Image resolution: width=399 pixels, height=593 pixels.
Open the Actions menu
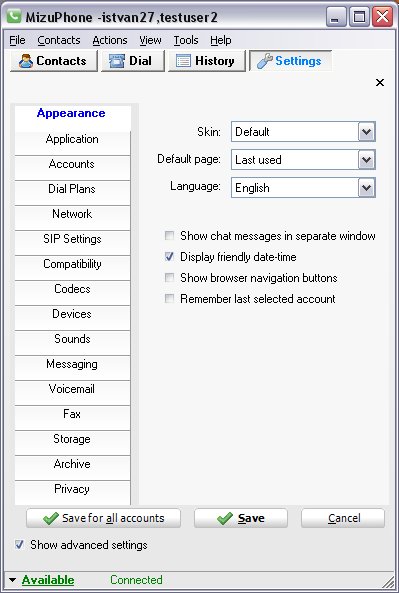tap(110, 40)
